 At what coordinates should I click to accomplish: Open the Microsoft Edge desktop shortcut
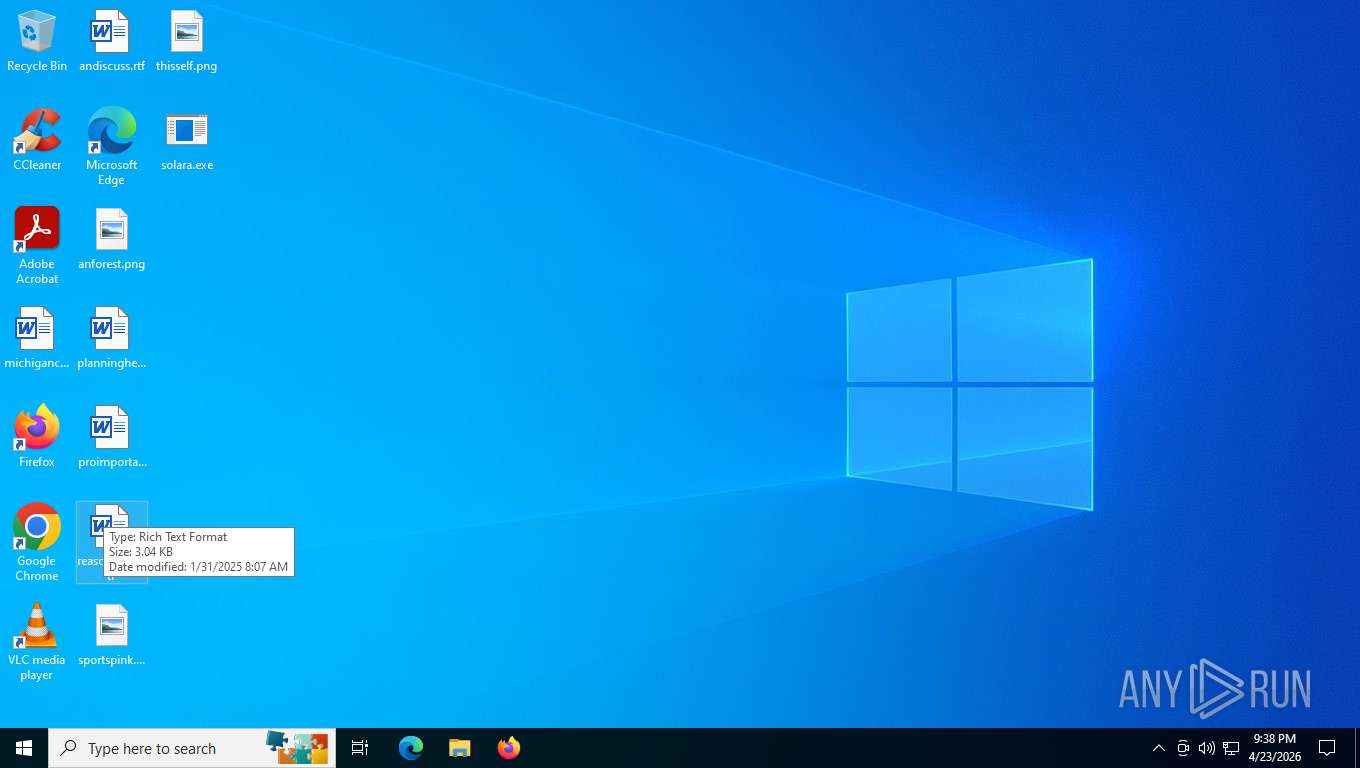(x=111, y=147)
